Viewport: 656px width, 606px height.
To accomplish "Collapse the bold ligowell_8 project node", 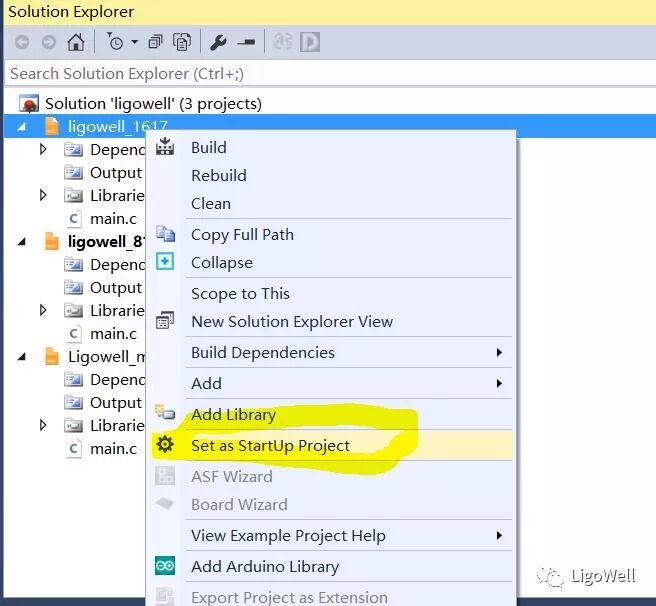I will click(x=22, y=241).
